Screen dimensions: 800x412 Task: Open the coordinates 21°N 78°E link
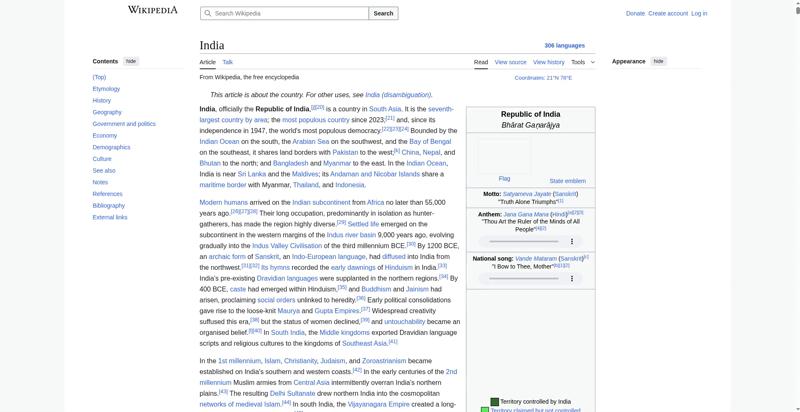(x=543, y=77)
